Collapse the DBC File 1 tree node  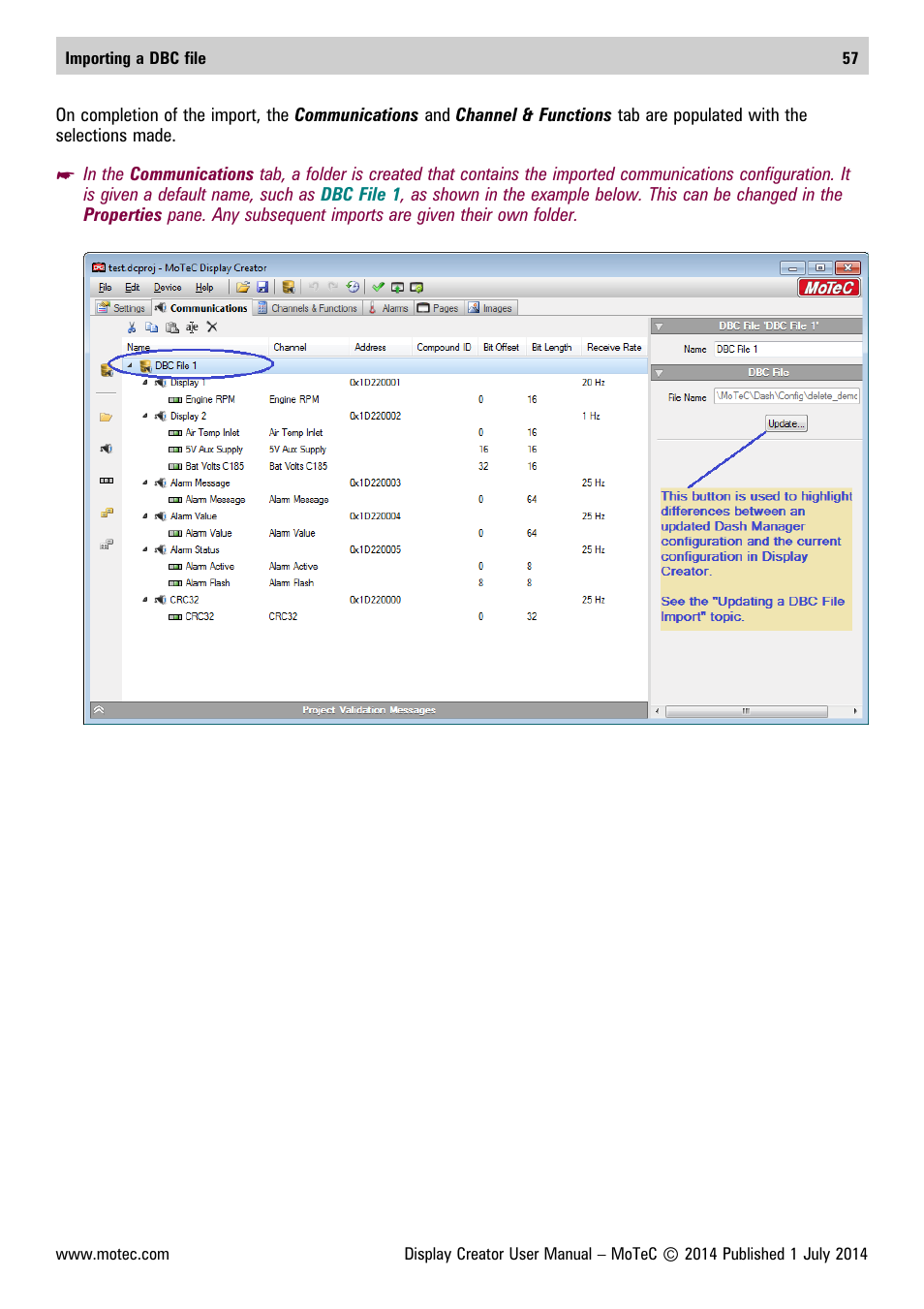[x=130, y=366]
